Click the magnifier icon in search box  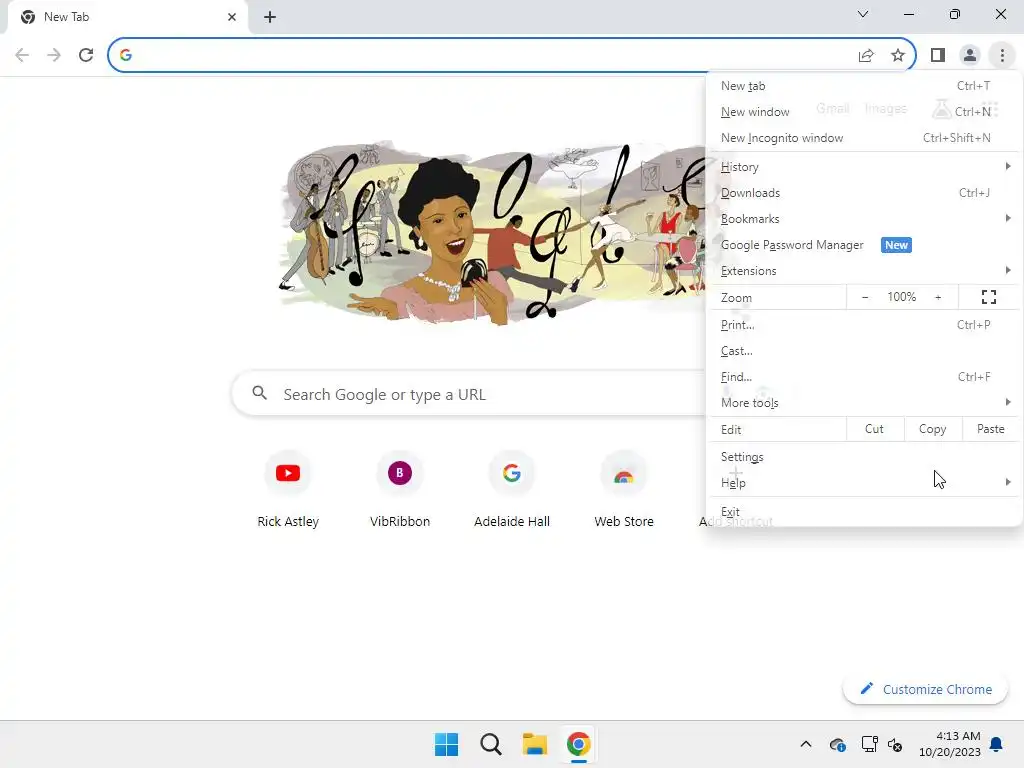(259, 393)
